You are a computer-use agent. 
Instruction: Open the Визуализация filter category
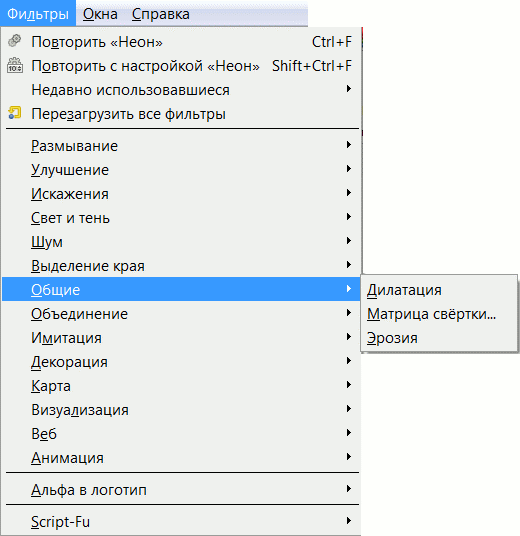click(x=181, y=410)
